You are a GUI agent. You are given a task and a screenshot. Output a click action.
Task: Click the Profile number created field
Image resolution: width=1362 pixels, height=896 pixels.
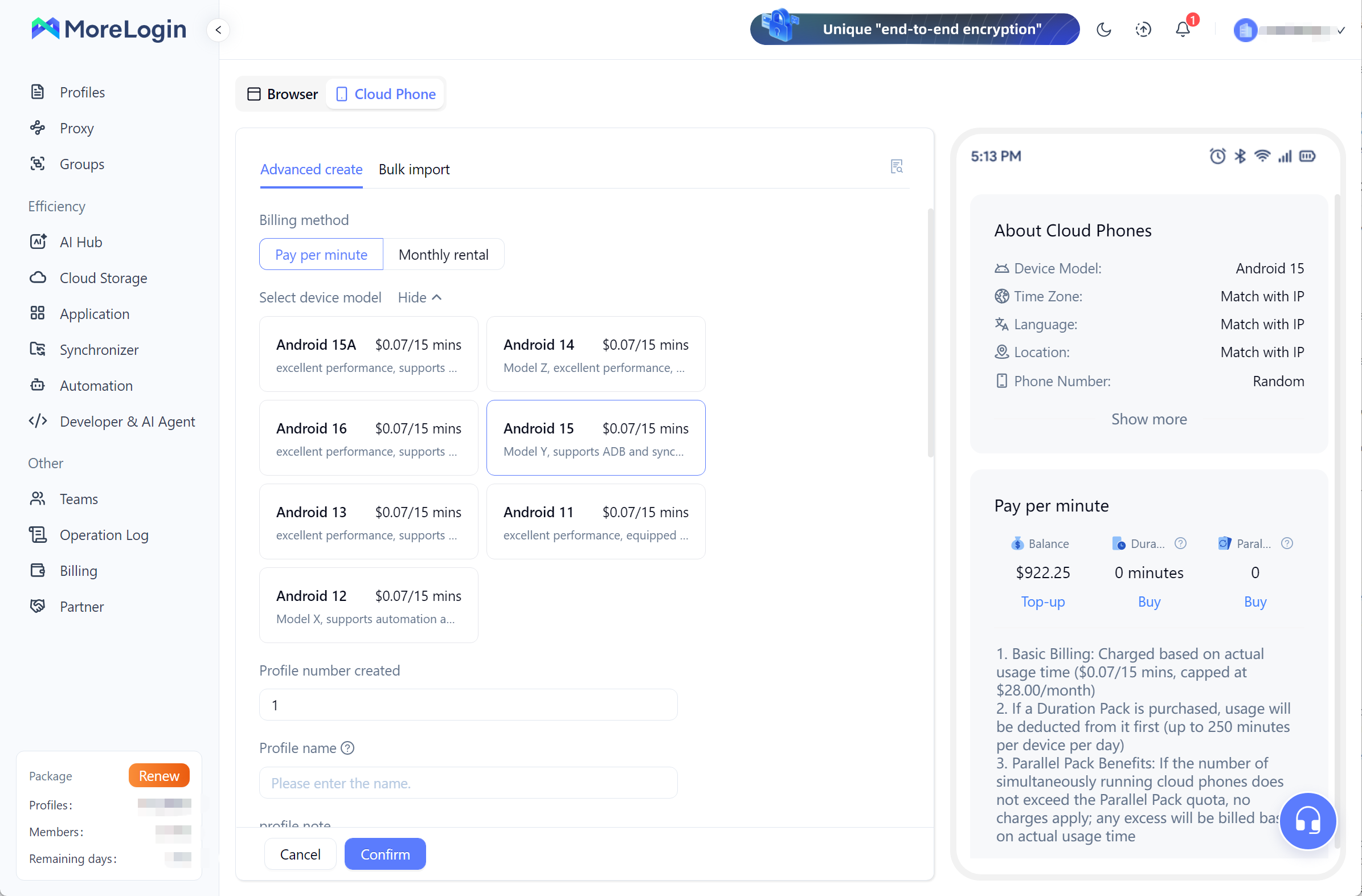(468, 705)
